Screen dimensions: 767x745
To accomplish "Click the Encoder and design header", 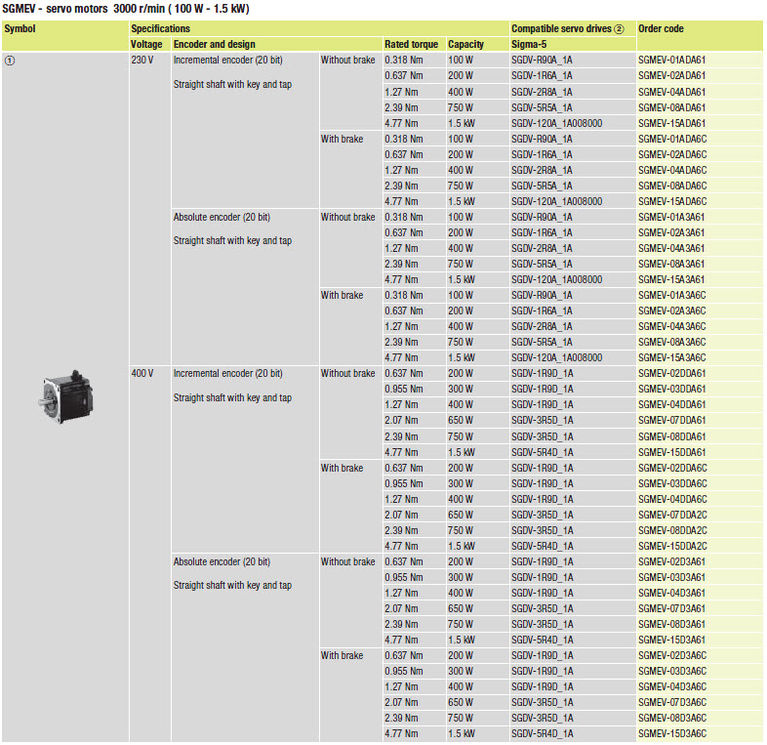I will (214, 45).
